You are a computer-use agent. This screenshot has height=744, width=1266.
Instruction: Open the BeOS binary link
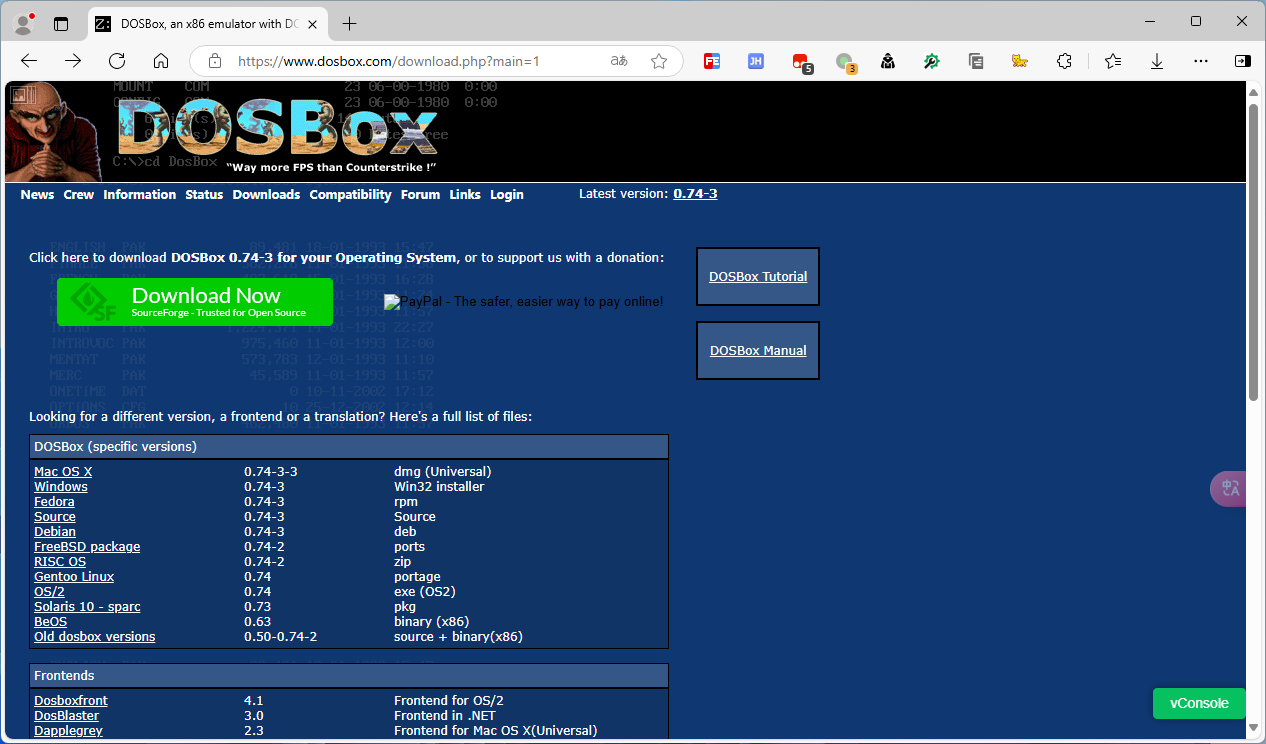click(x=51, y=622)
